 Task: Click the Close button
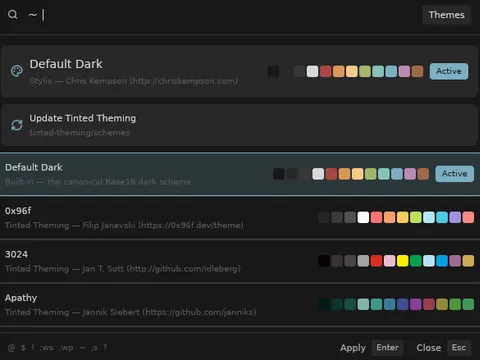click(429, 348)
